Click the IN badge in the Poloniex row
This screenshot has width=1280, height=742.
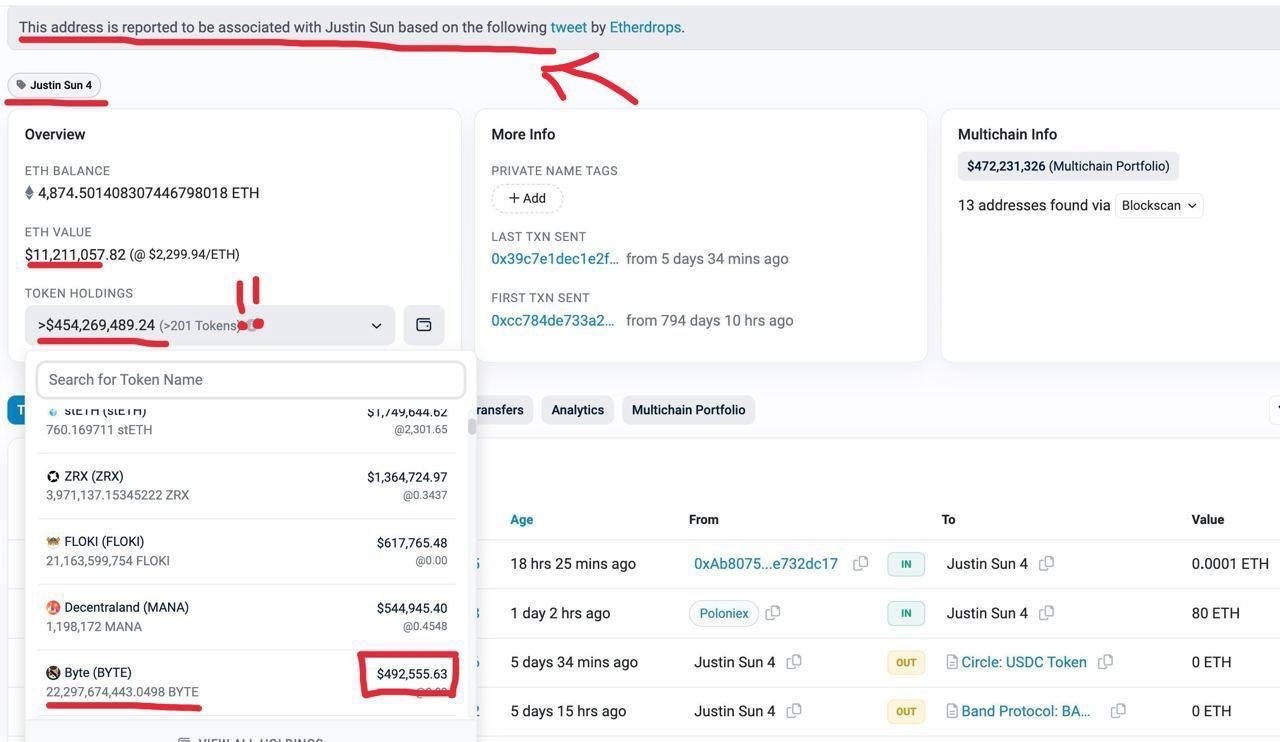(906, 613)
